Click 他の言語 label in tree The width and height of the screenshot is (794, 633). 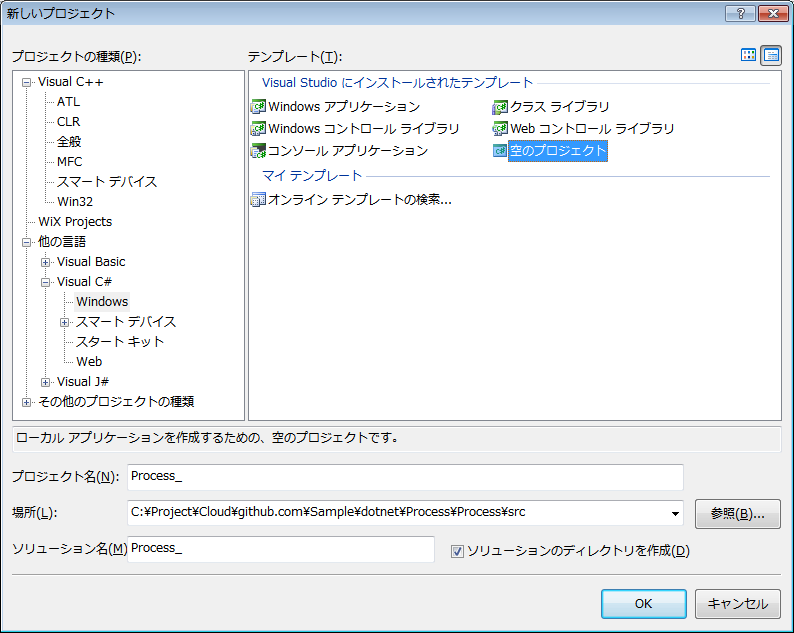click(x=62, y=242)
